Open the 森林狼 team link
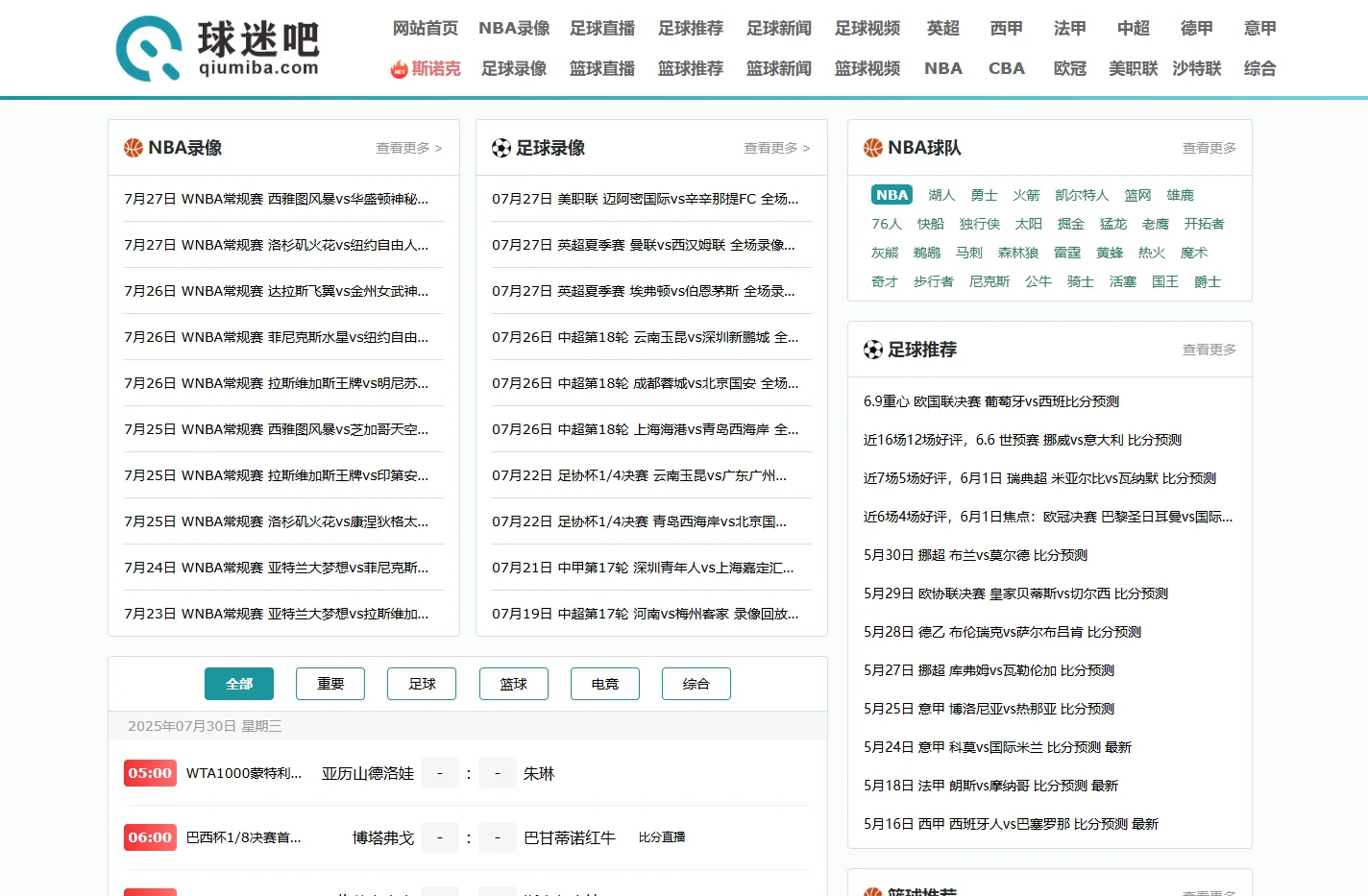The image size is (1368, 896). coord(1018,253)
